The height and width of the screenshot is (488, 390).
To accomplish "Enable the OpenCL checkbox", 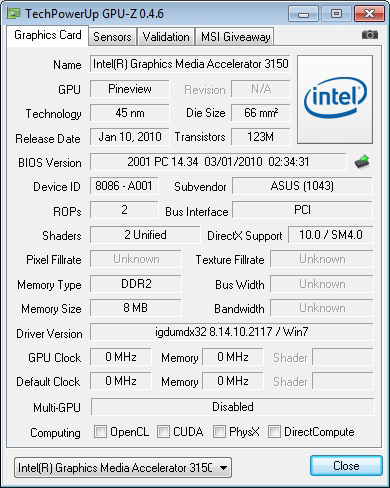I will coord(100,431).
